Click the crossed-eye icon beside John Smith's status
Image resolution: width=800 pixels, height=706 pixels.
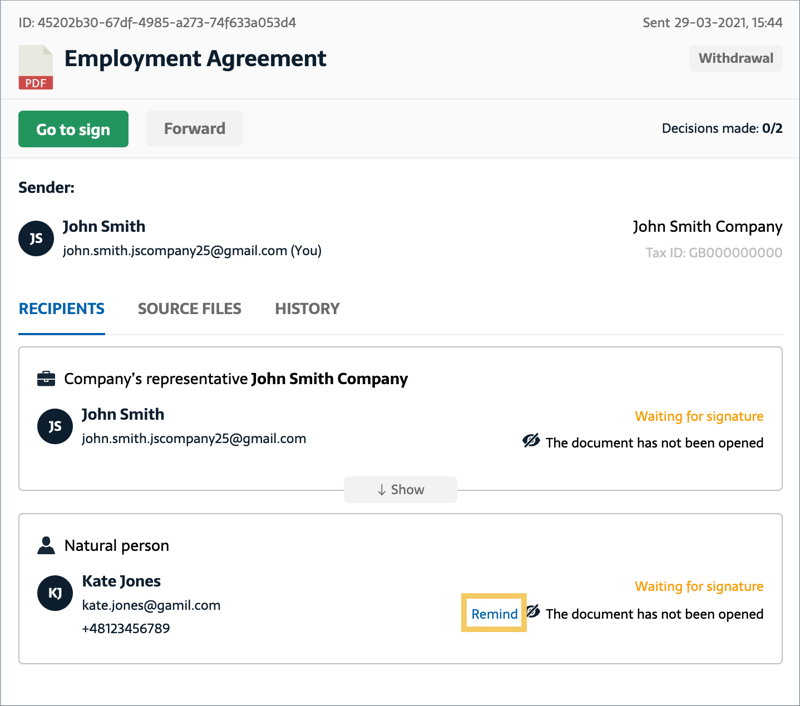(530, 441)
